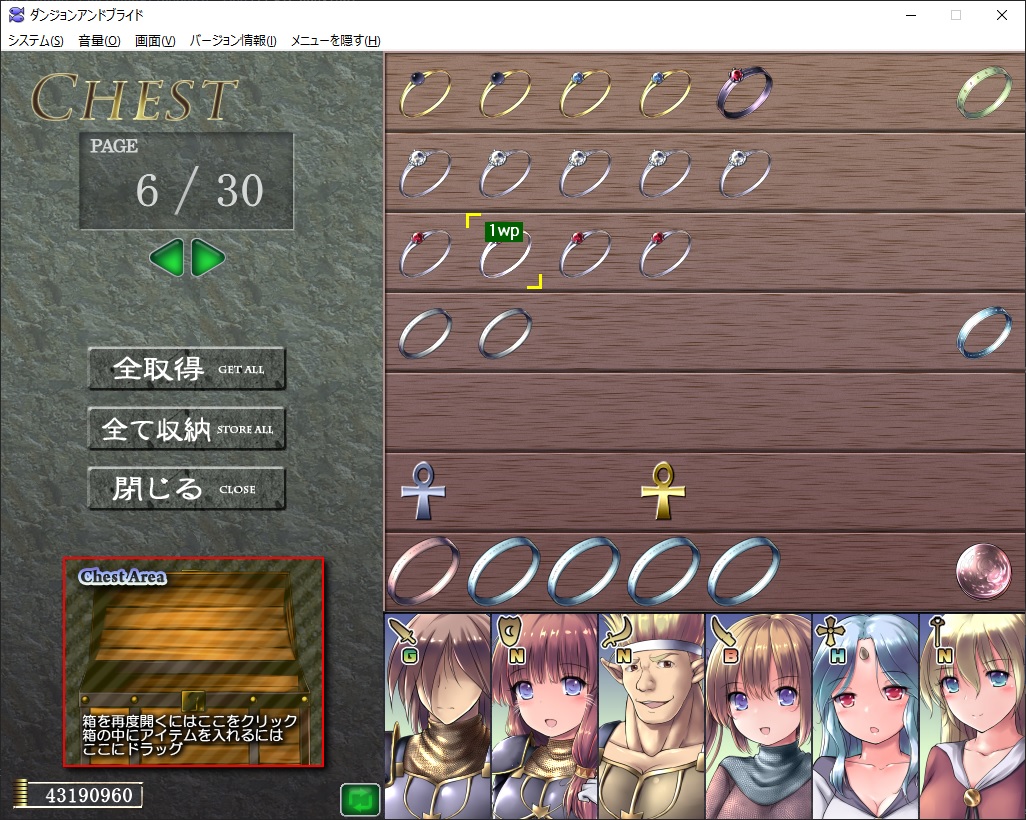Screen dimensions: 1026x820
Task: Select the first gold ring with dark gem
Action: click(x=425, y=94)
